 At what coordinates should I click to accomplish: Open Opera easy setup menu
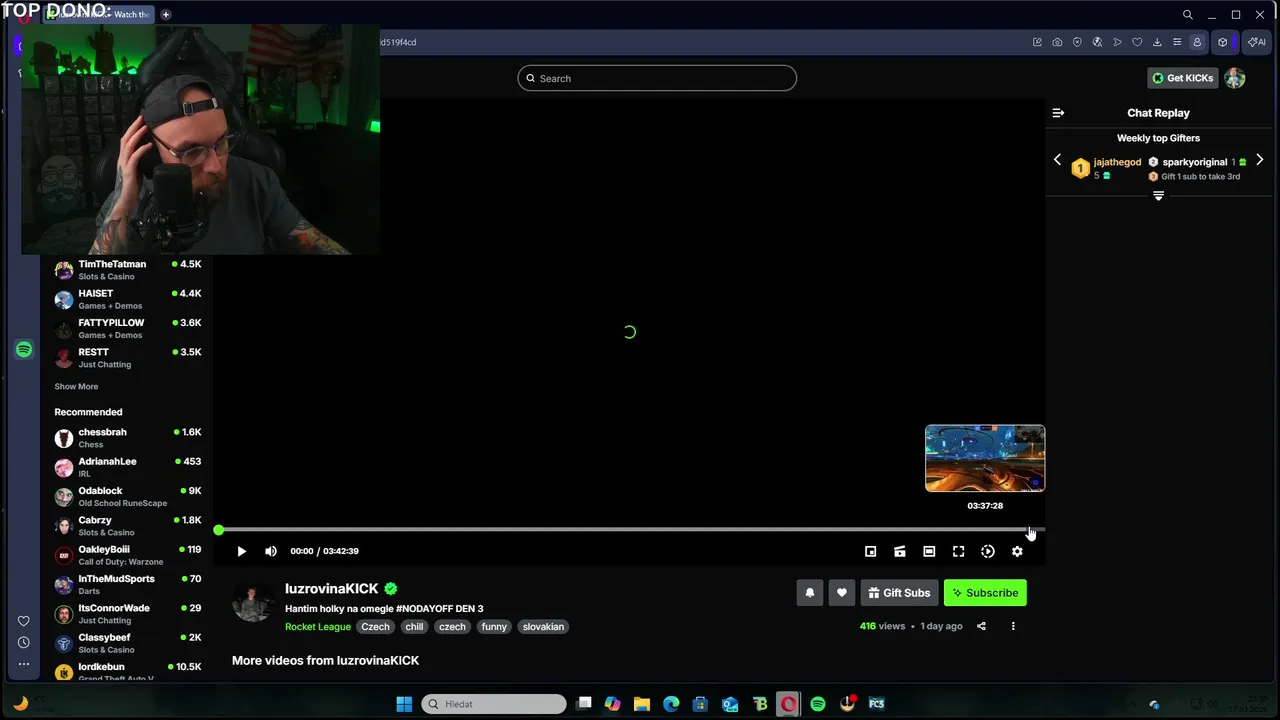point(1177,42)
